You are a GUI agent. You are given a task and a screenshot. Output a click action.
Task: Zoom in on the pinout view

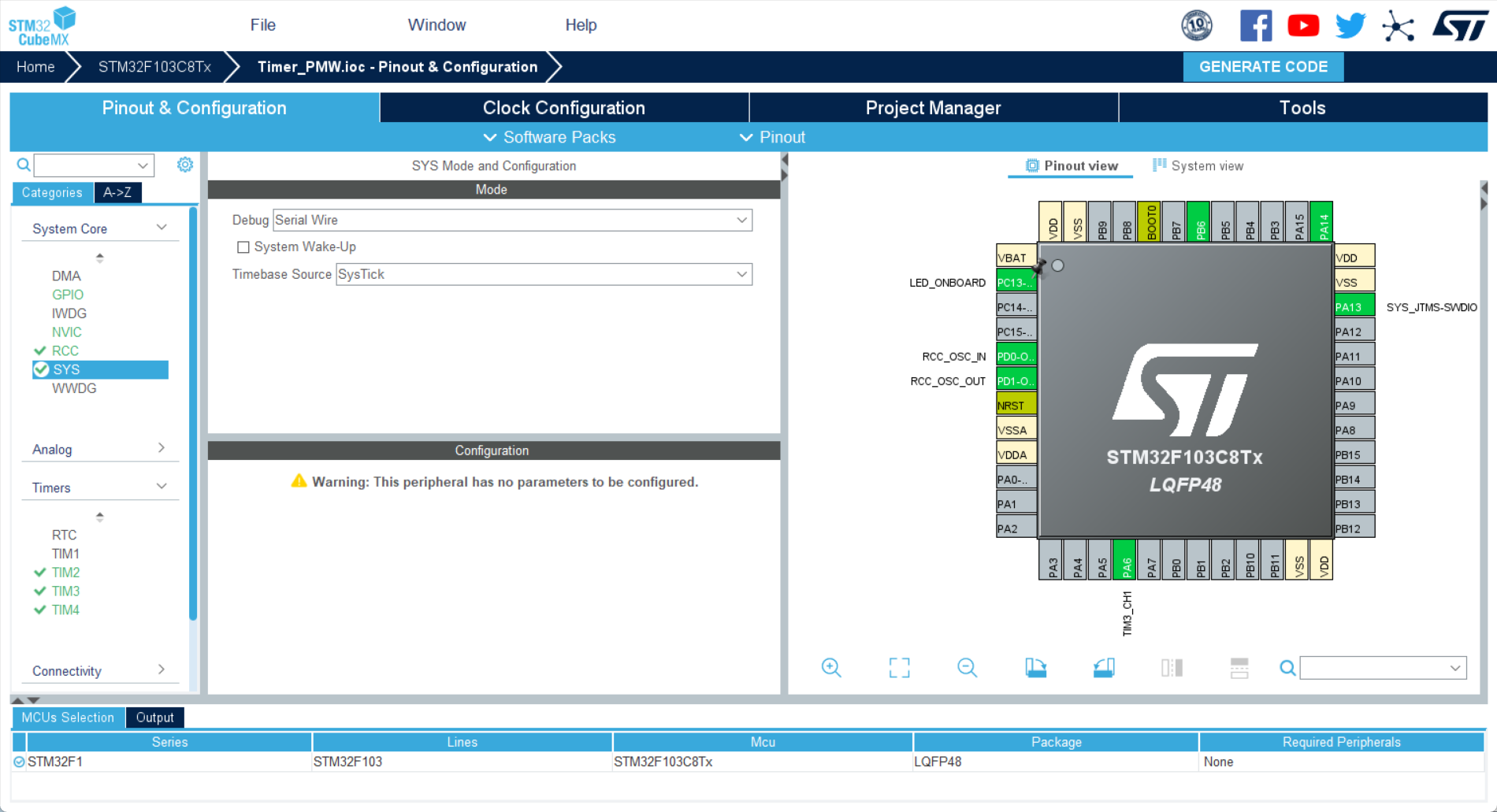tap(831, 668)
